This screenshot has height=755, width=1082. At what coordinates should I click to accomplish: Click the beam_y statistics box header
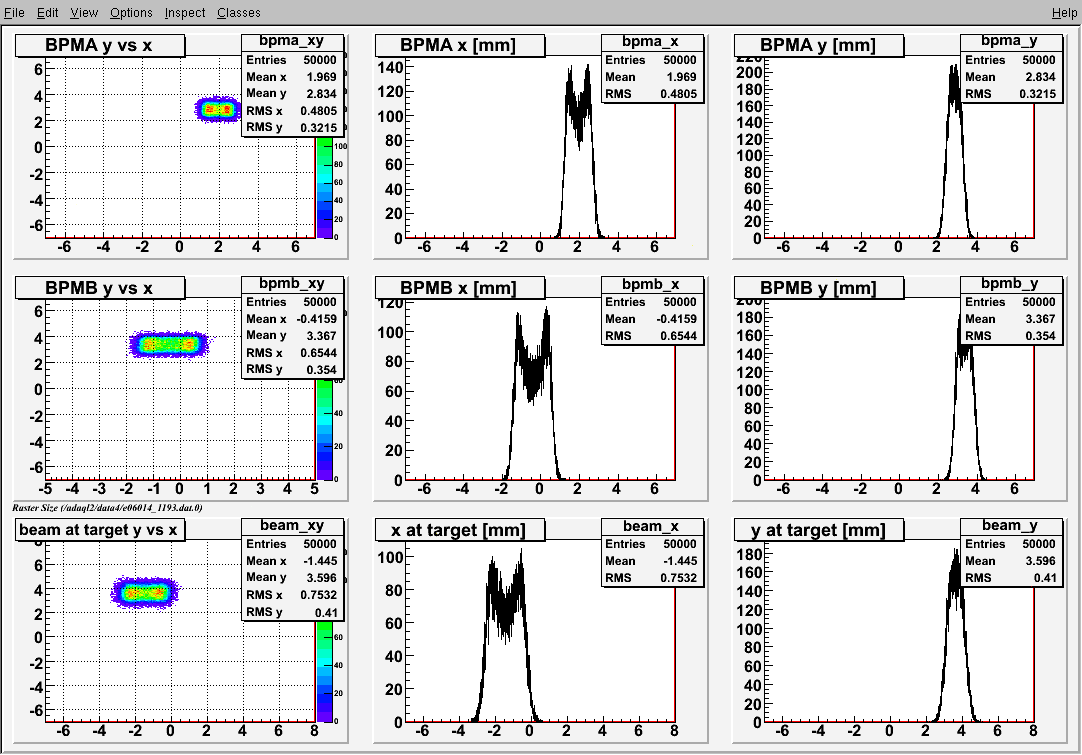click(x=1010, y=526)
